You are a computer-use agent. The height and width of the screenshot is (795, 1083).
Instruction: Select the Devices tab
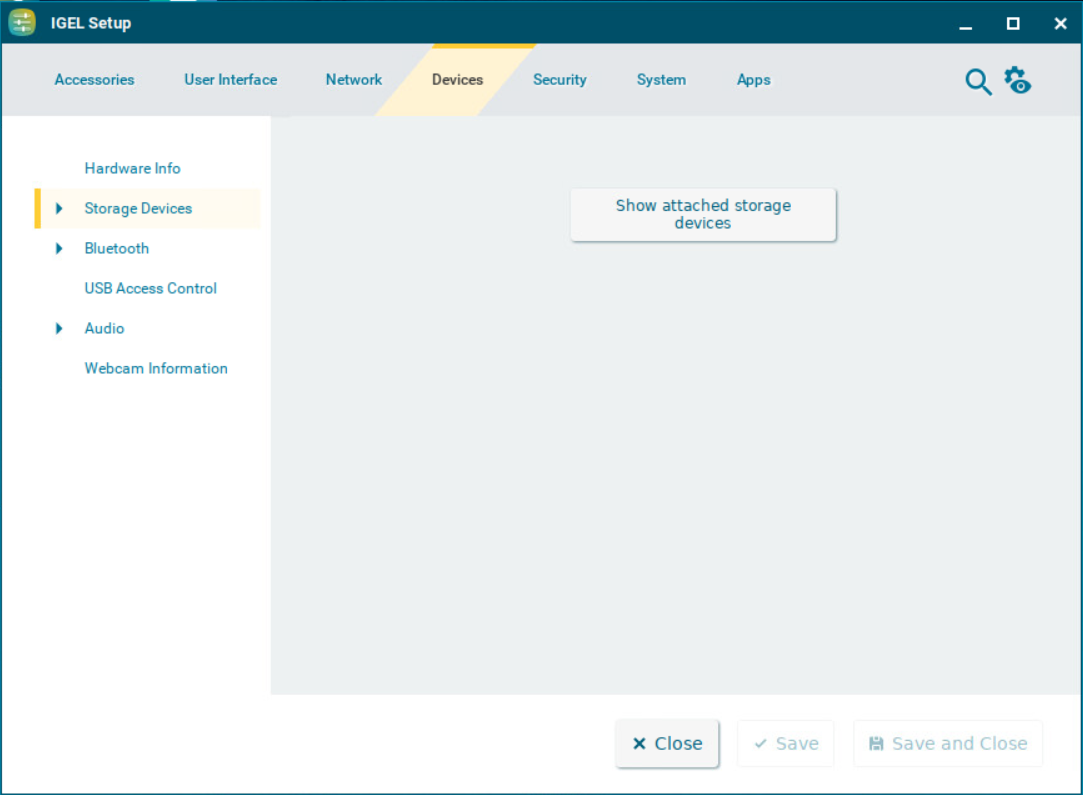point(457,80)
